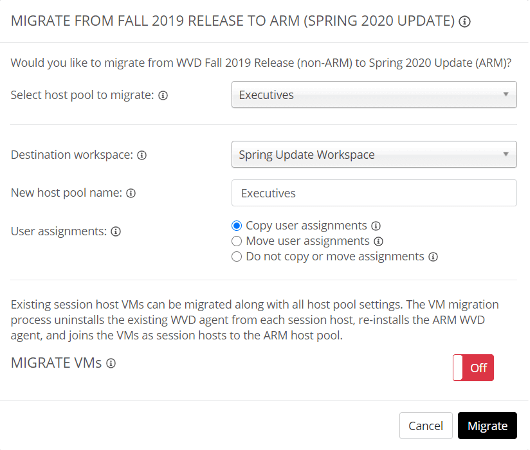This screenshot has height=450, width=530.
Task: Click the arrow on the Destination workspace dropdown
Action: point(506,154)
